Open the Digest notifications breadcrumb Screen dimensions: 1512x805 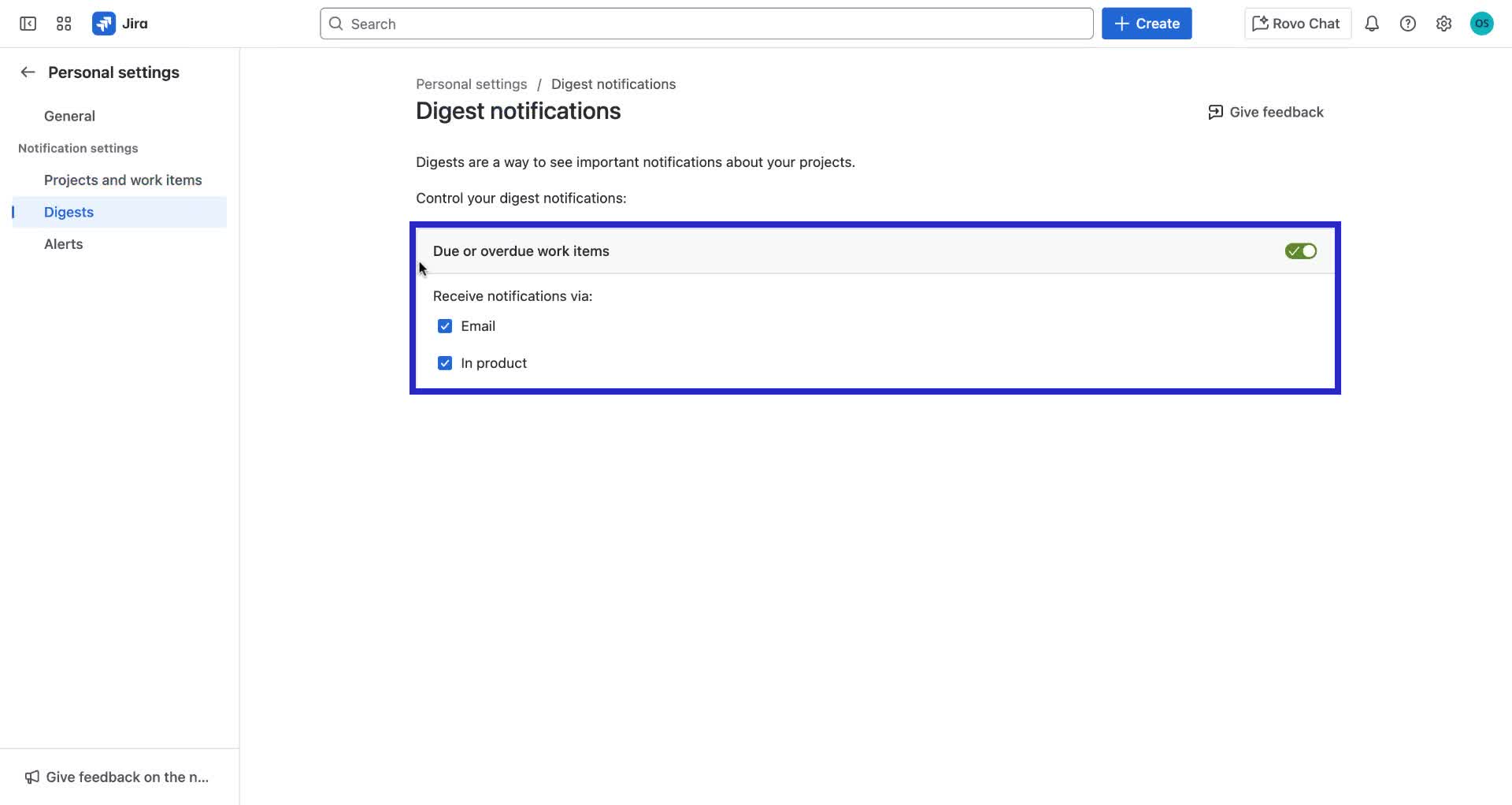(613, 84)
